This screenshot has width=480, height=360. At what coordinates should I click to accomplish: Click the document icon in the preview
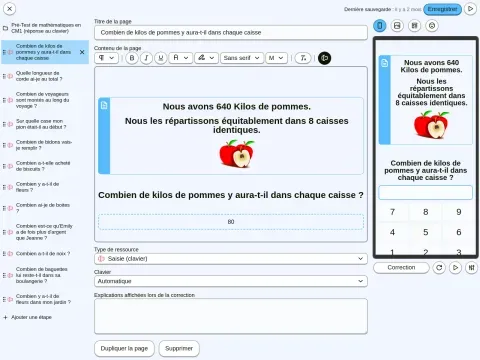pyautogui.click(x=384, y=63)
